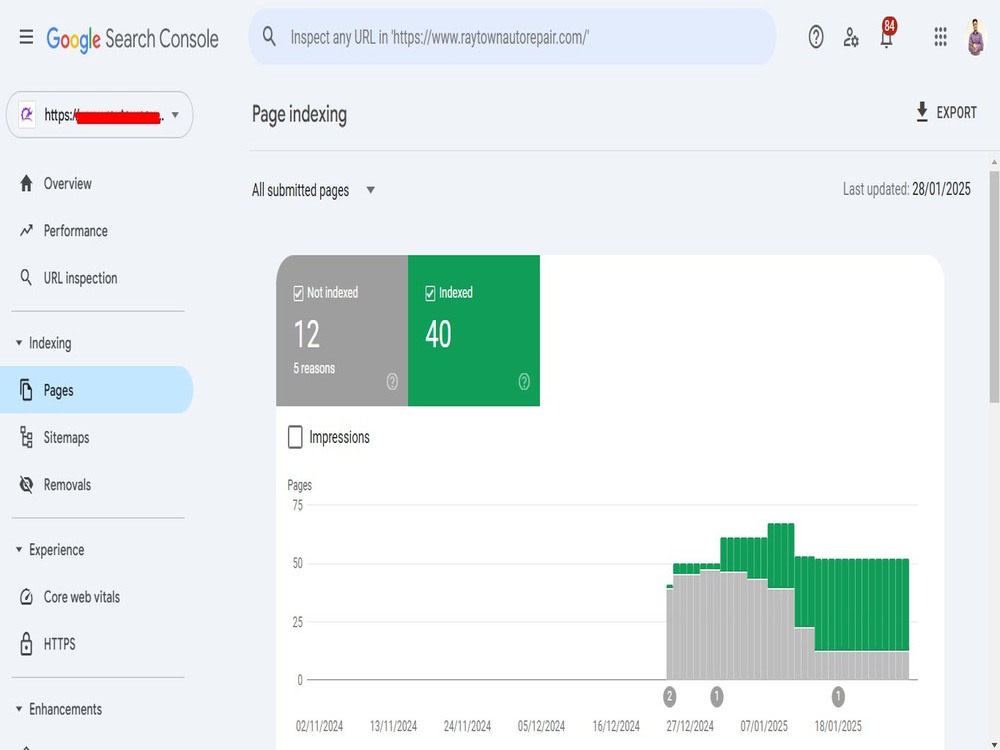Click the 'Page indexing' heading

coord(299,115)
